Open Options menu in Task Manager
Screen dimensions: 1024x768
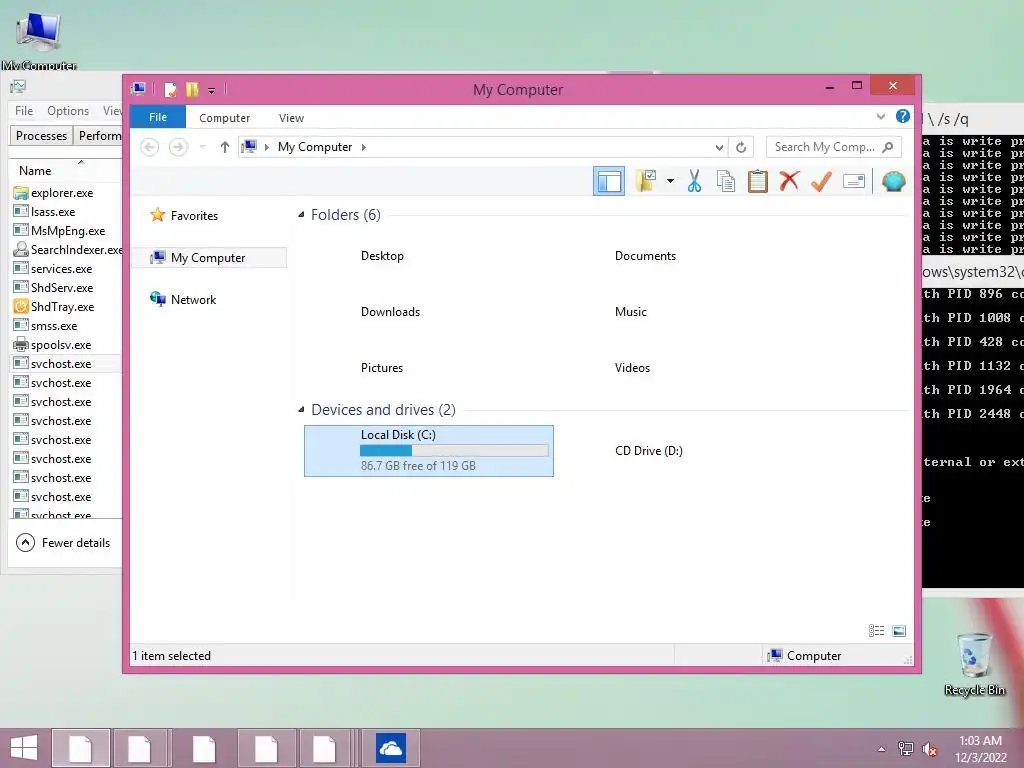pos(68,111)
